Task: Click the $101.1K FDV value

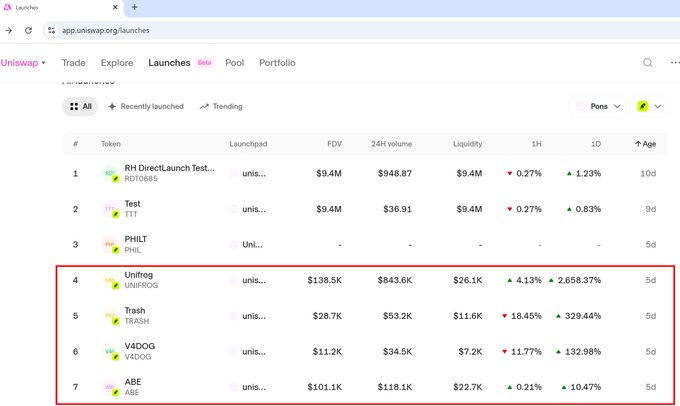Action: pos(324,387)
